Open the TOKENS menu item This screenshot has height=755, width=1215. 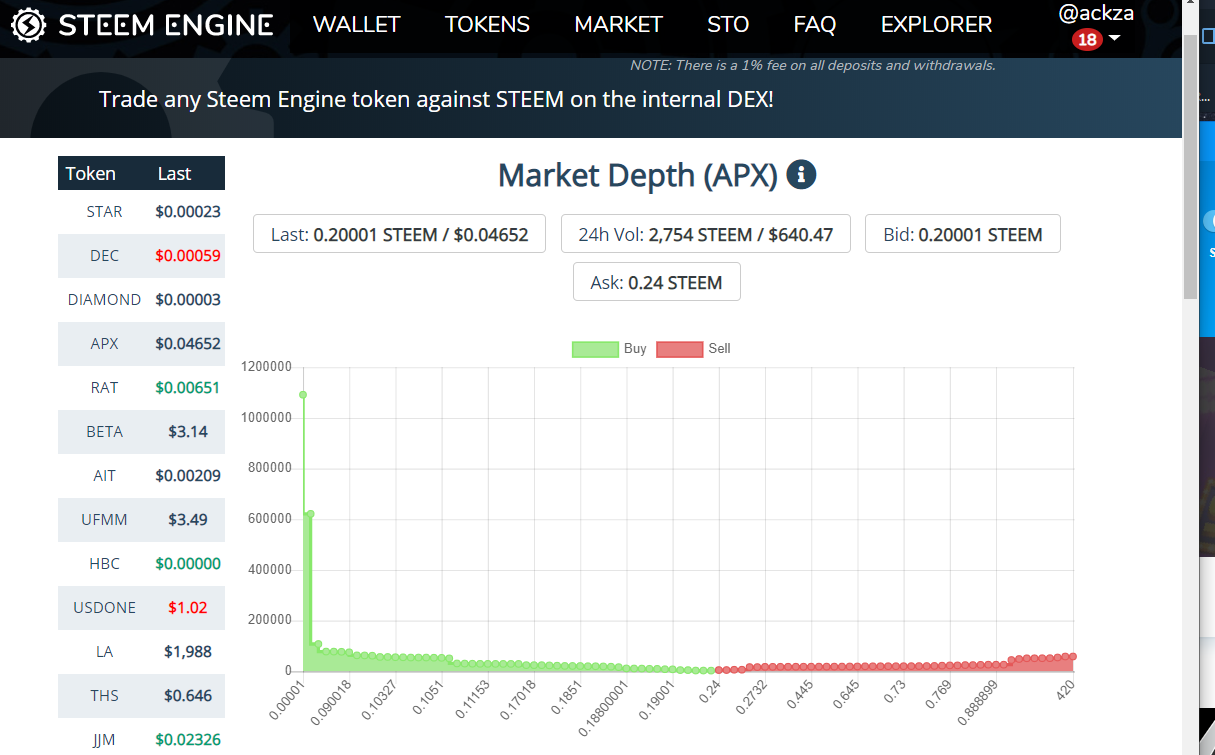(488, 25)
